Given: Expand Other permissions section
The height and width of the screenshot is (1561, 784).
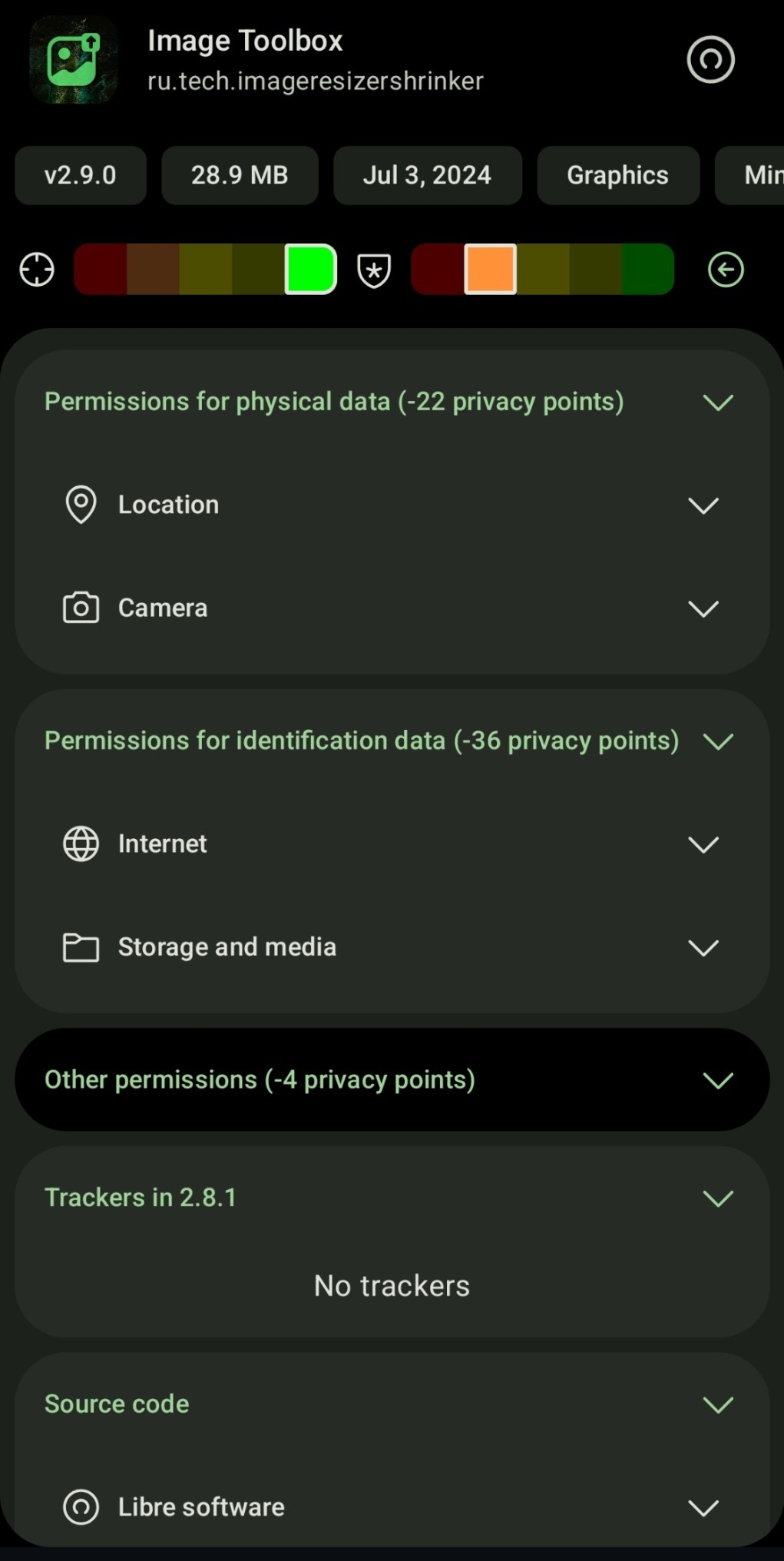Looking at the screenshot, I should pyautogui.click(x=718, y=1080).
